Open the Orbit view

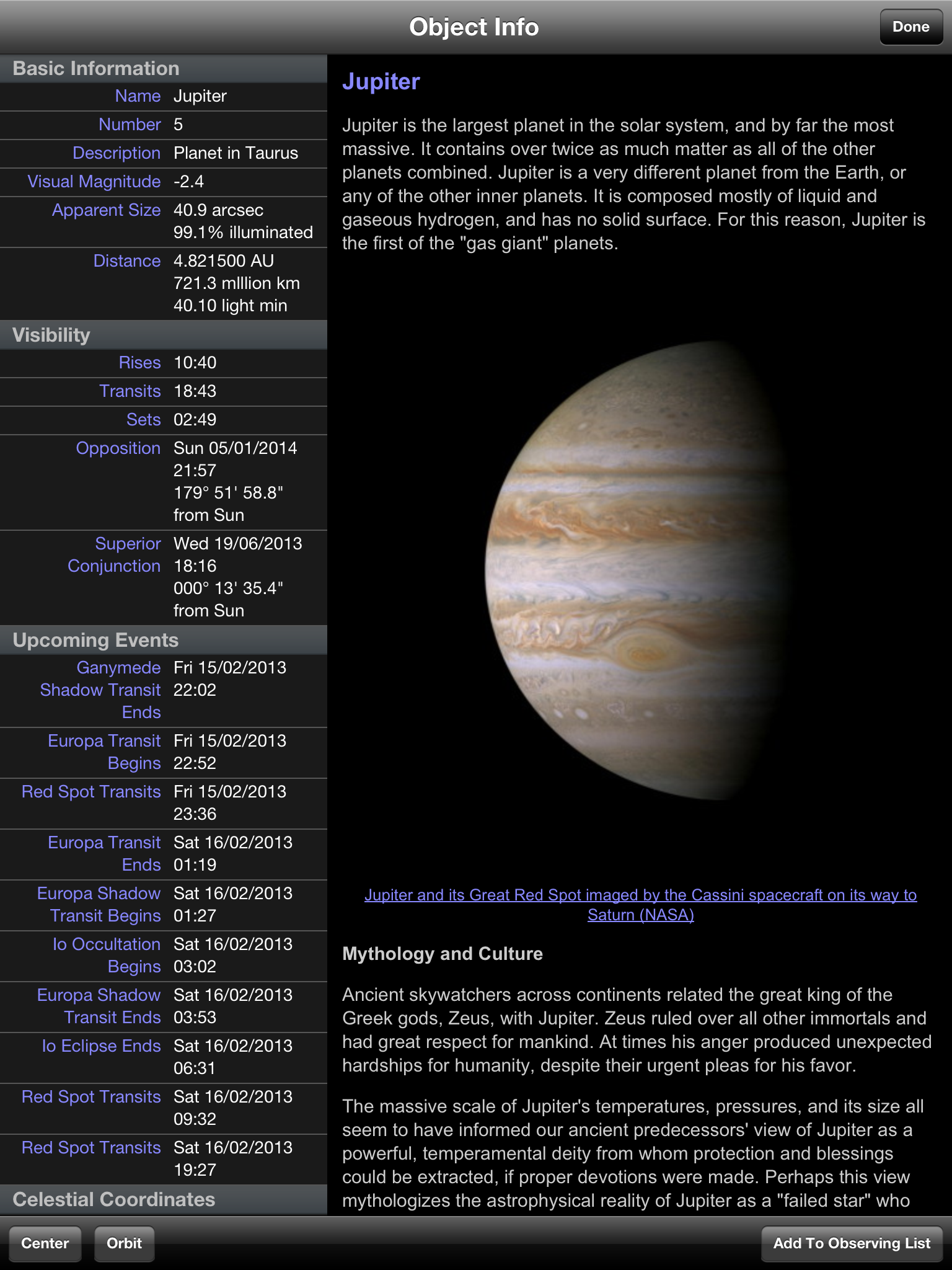click(x=124, y=1243)
